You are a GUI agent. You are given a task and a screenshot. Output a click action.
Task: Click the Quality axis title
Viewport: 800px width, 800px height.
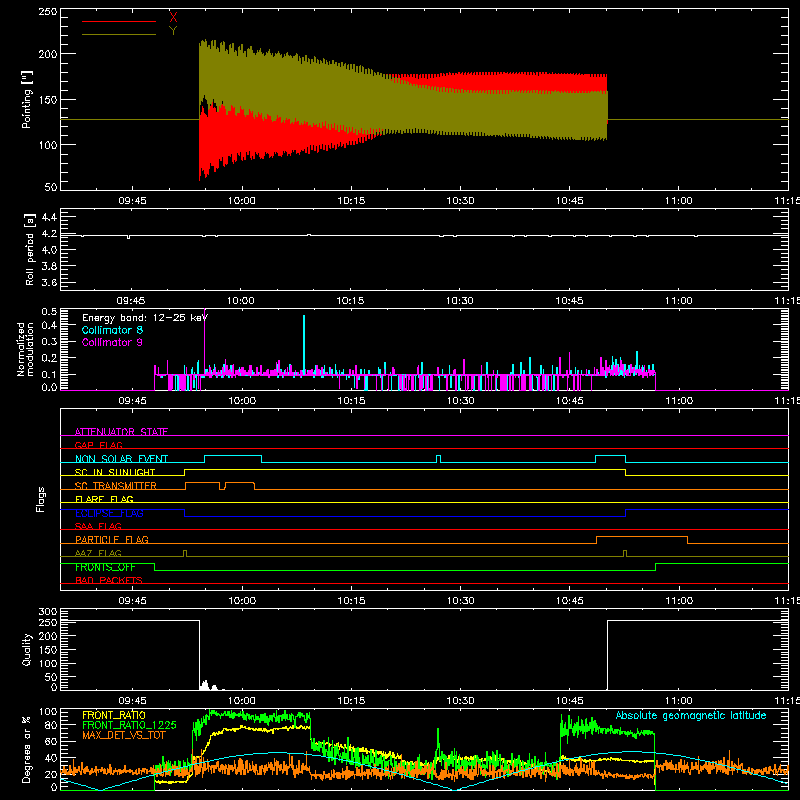pyautogui.click(x=27, y=649)
